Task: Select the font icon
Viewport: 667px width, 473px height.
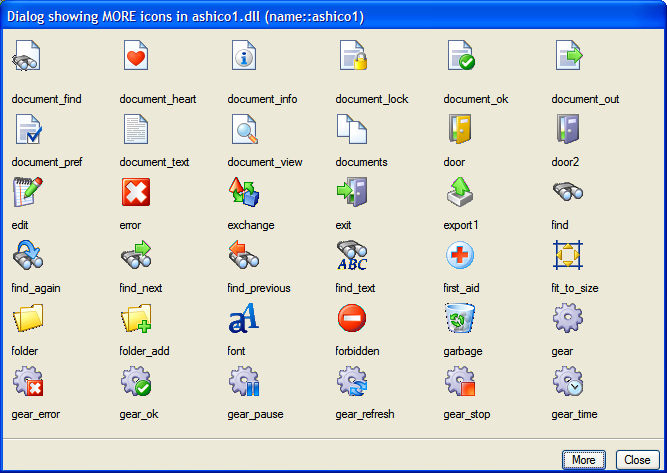Action: 244,319
